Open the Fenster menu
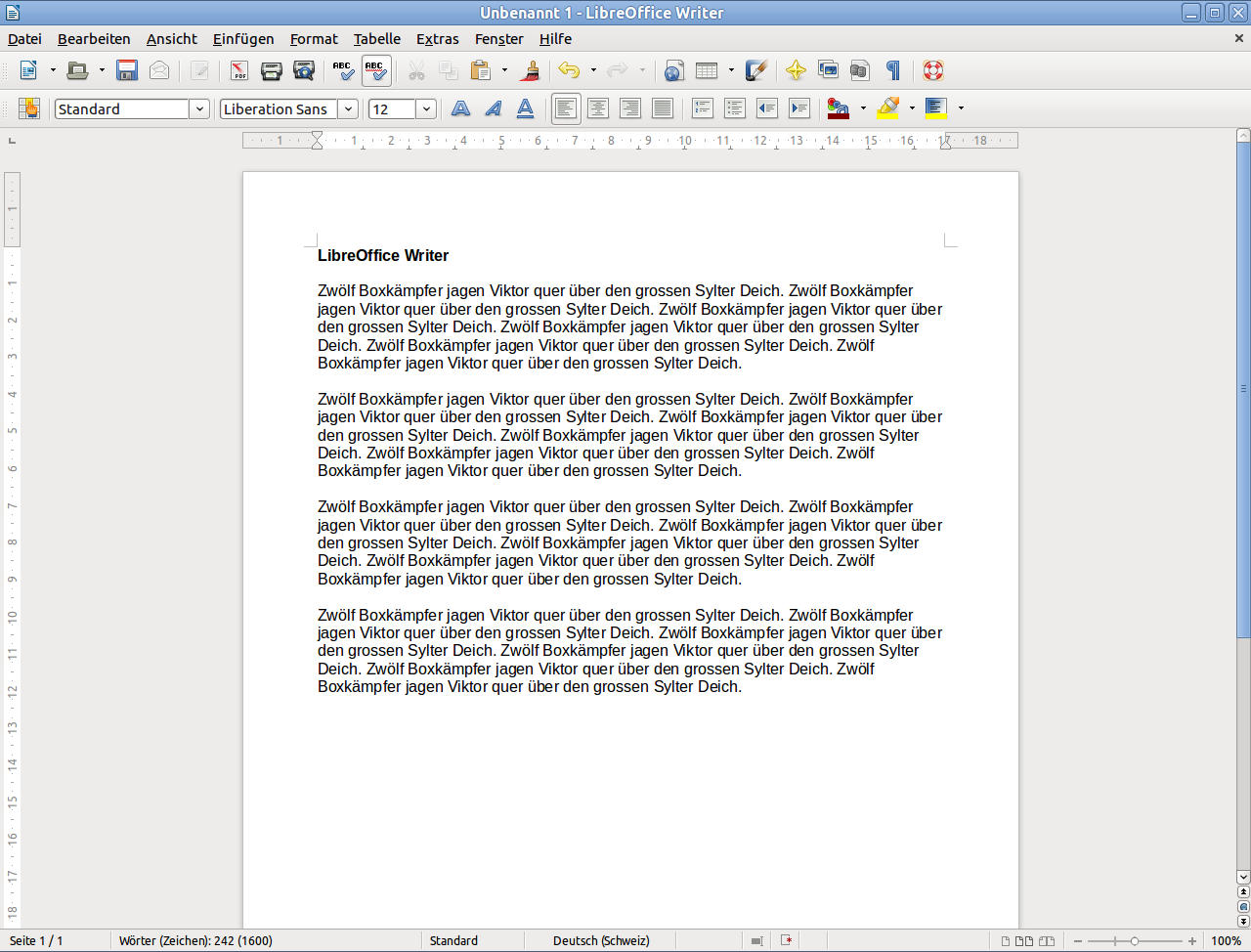Viewport: 1251px width, 952px height. 499,39
